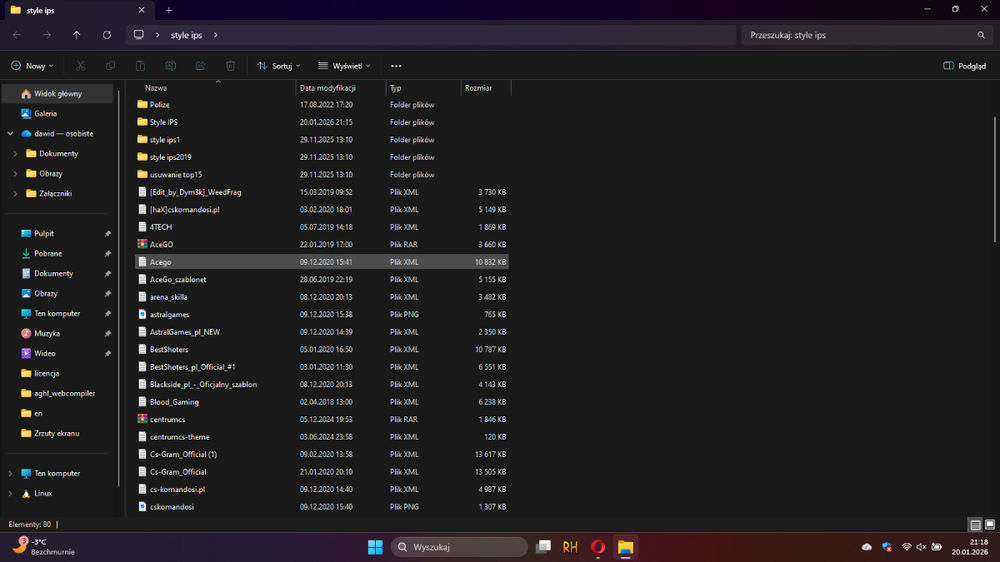1000x562 pixels.
Task: Go up one folder with Up arrow
Action: [77, 35]
